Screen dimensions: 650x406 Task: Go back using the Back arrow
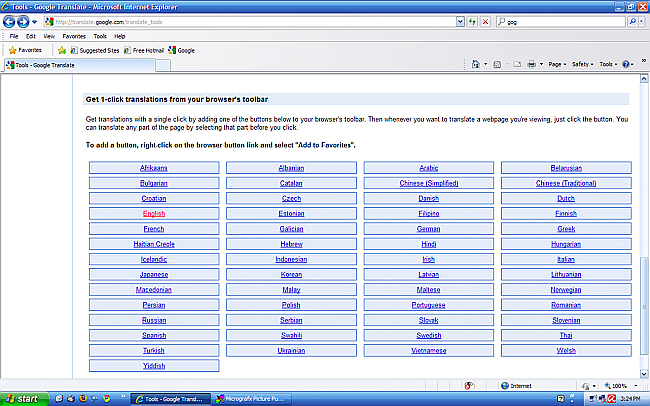pos(9,22)
